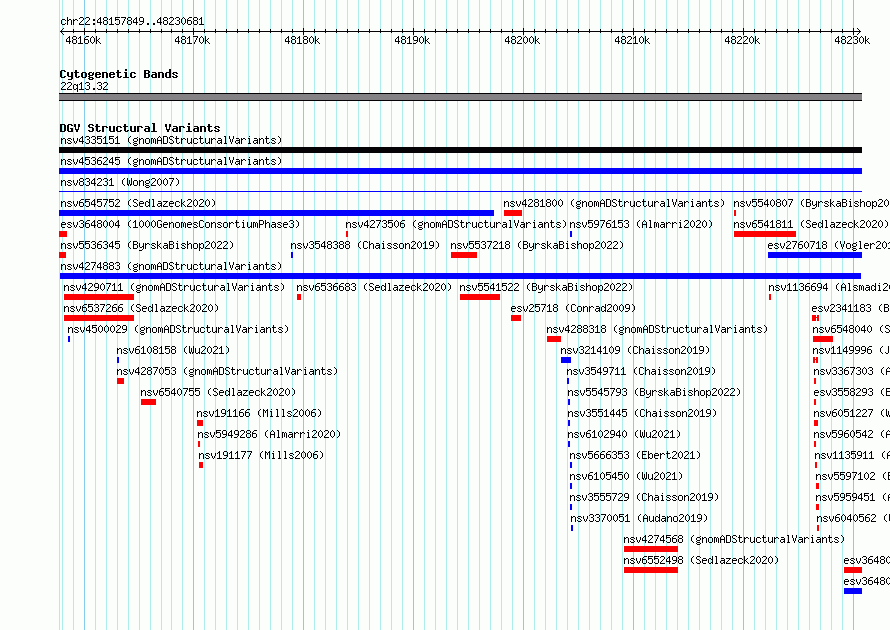Open nsv5976153 (Almarri2020) entry
The height and width of the screenshot is (630, 890).
pyautogui.click(x=641, y=224)
